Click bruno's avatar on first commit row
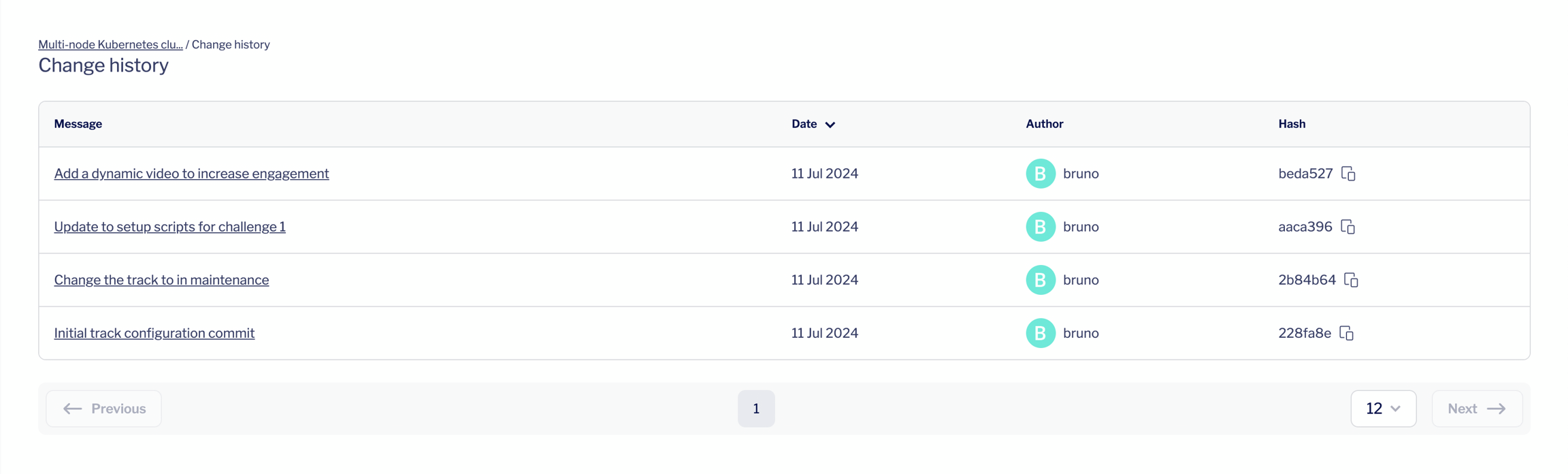The image size is (1568, 474). coord(1040,174)
